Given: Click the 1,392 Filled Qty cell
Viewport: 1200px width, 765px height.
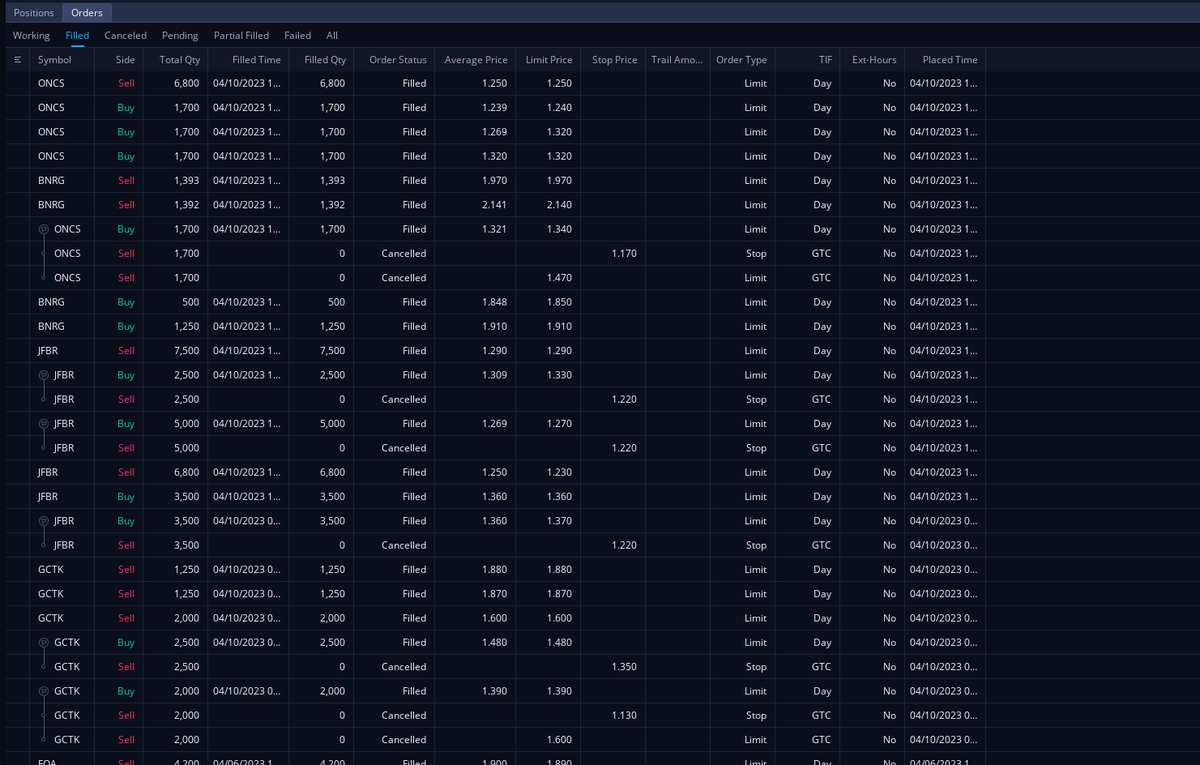Looking at the screenshot, I should tap(333, 205).
